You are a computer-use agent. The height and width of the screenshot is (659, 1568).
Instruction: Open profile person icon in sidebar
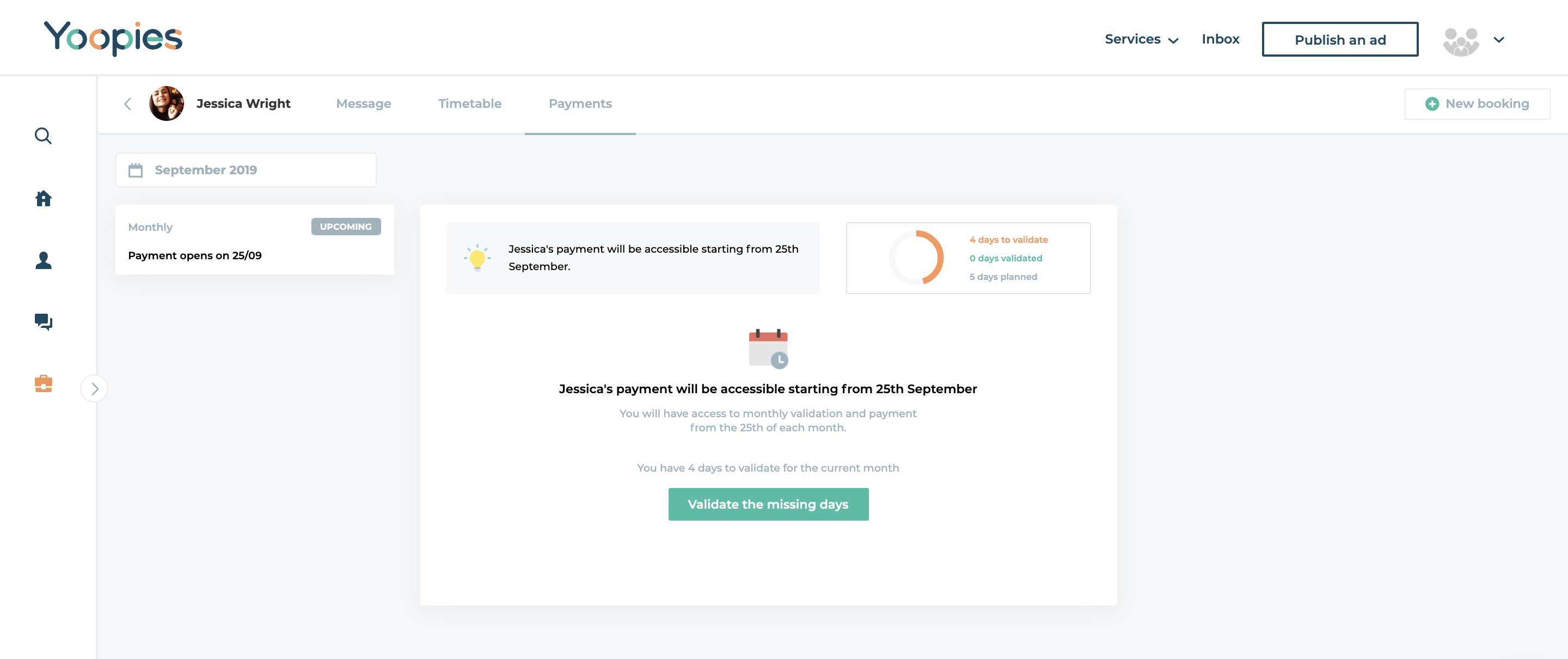pyautogui.click(x=43, y=261)
